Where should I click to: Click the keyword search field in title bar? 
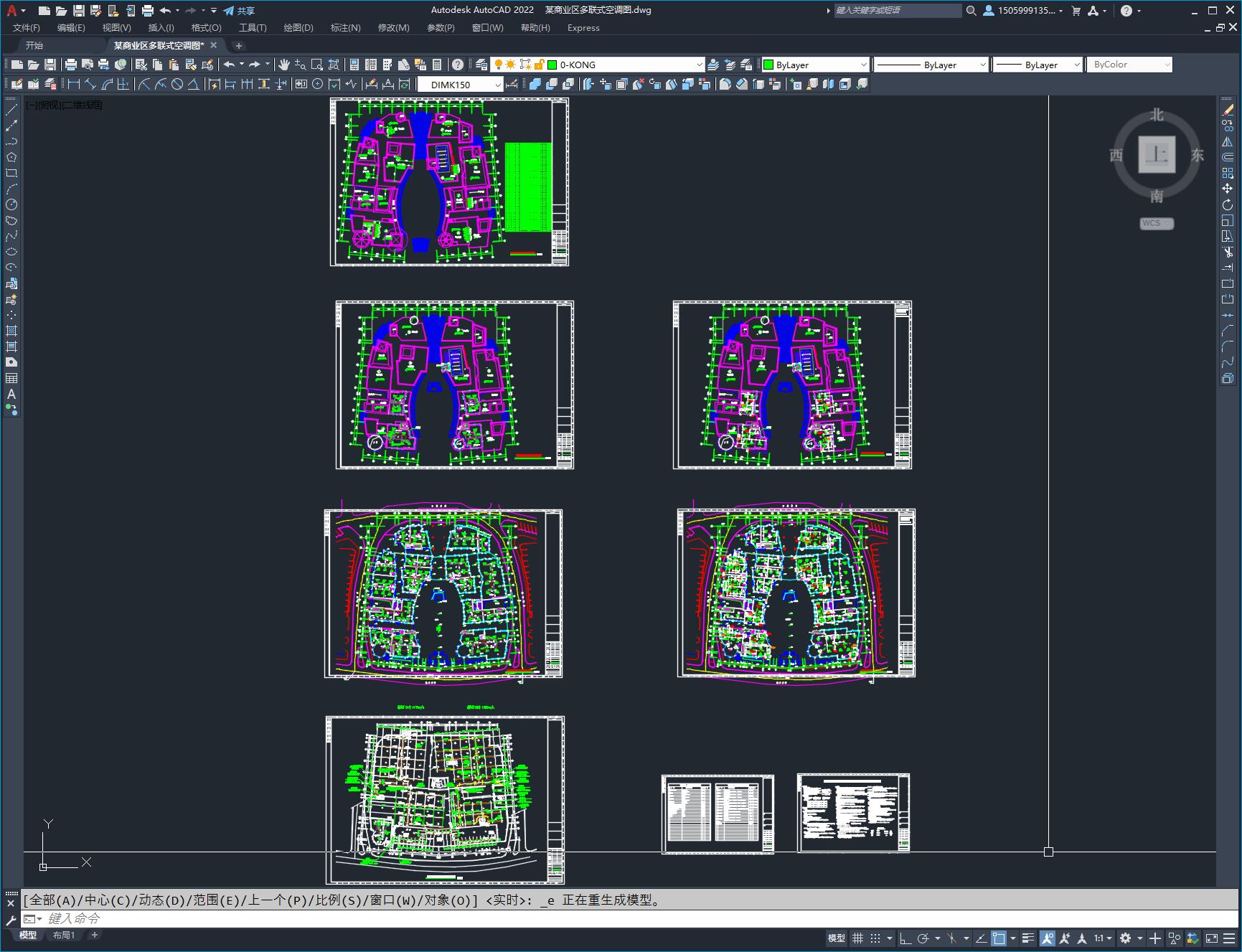click(897, 11)
